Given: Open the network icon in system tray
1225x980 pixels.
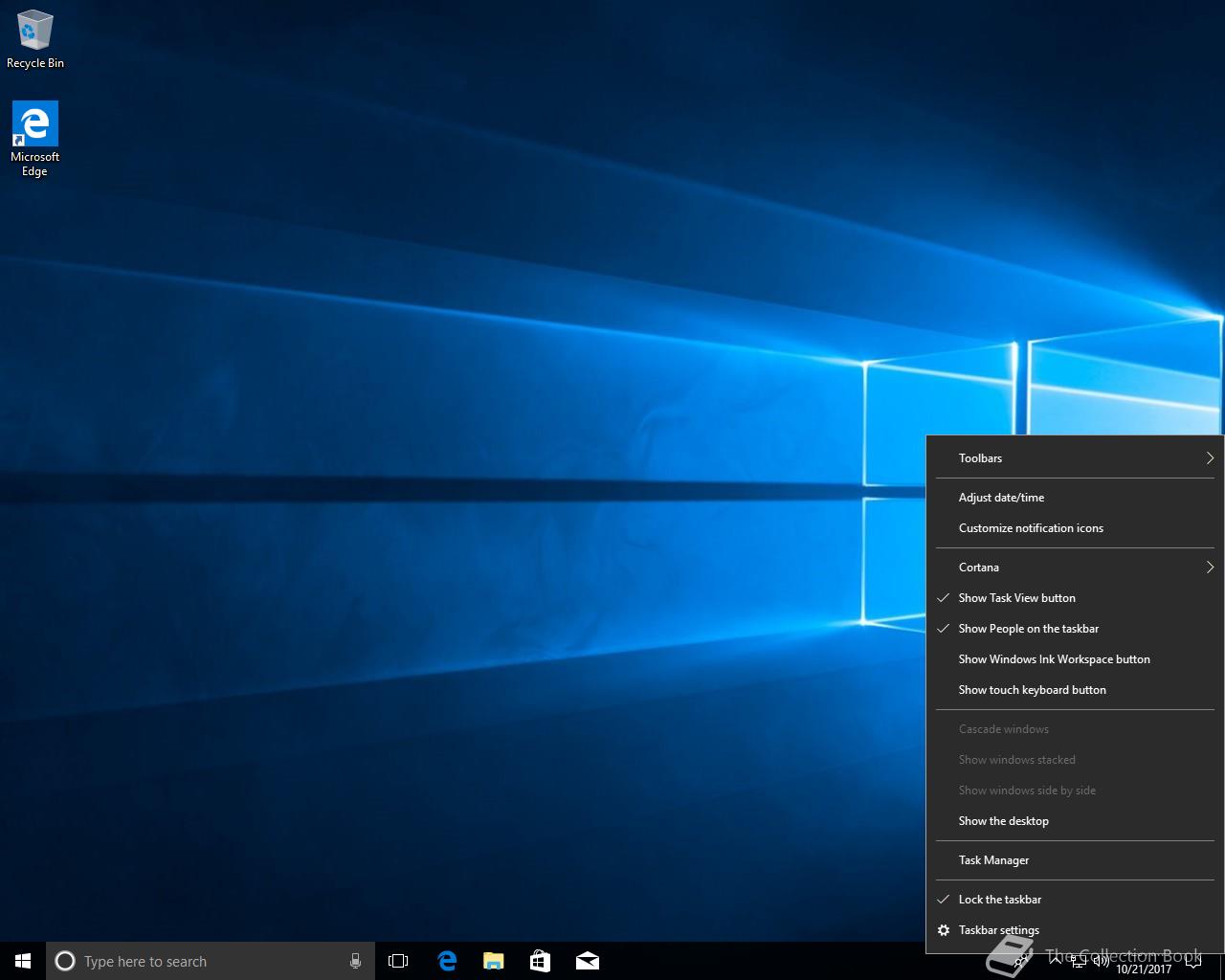Looking at the screenshot, I should (1079, 961).
